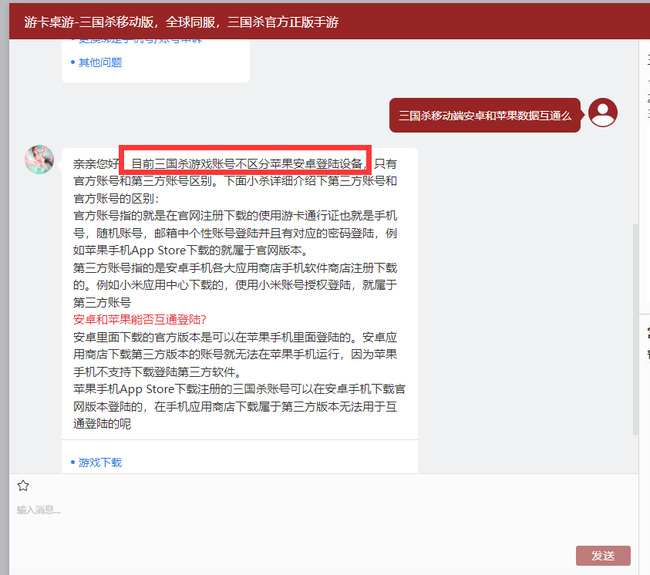This screenshot has height=575, width=650.
Task: Click the customer service agent avatar
Action: tap(39, 159)
